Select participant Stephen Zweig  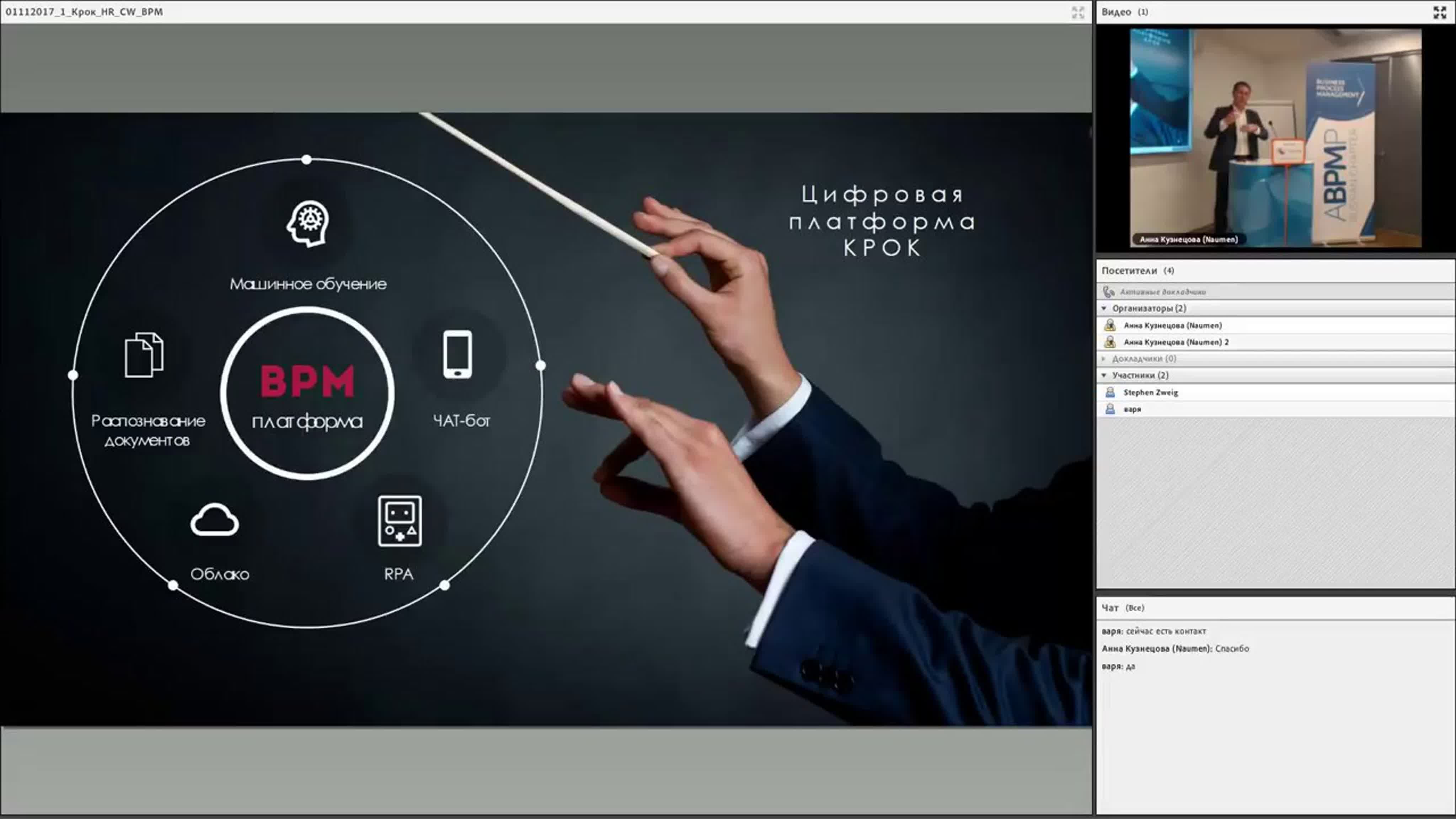tap(1275, 392)
